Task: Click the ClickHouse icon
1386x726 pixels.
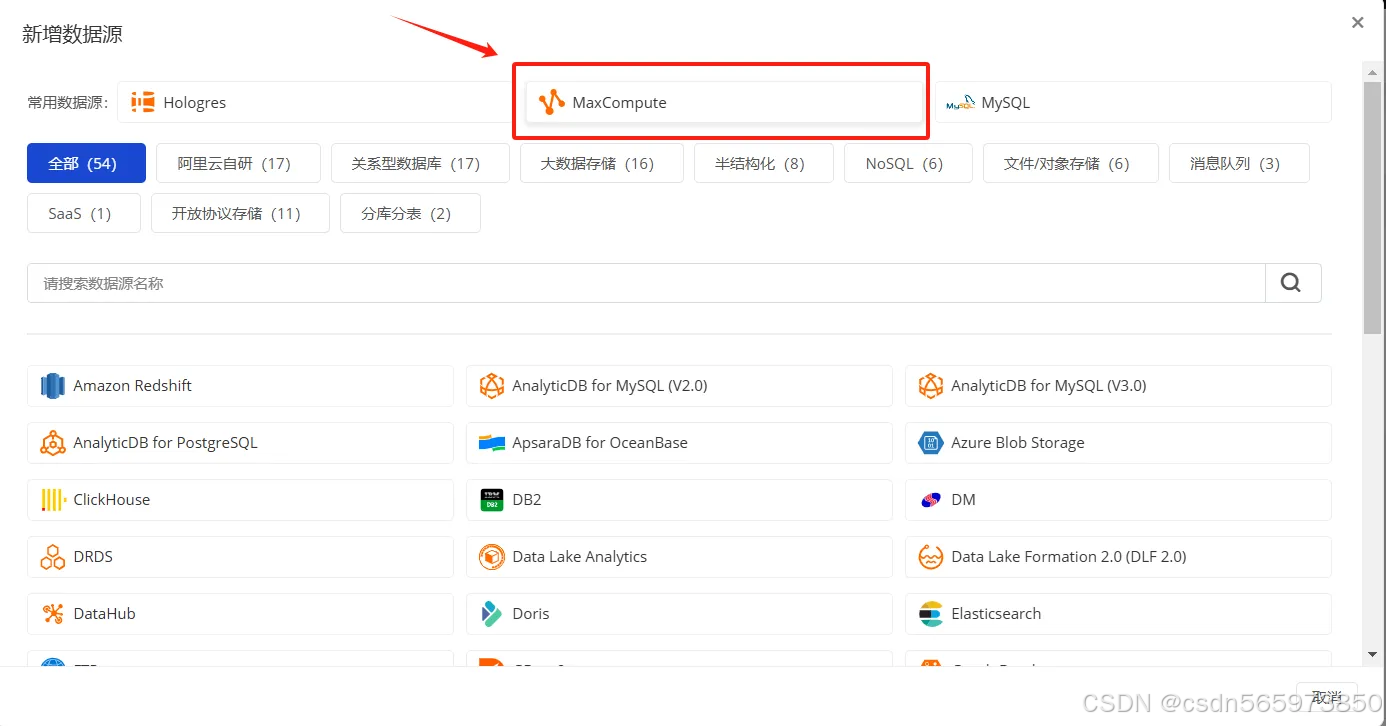Action: 52,499
